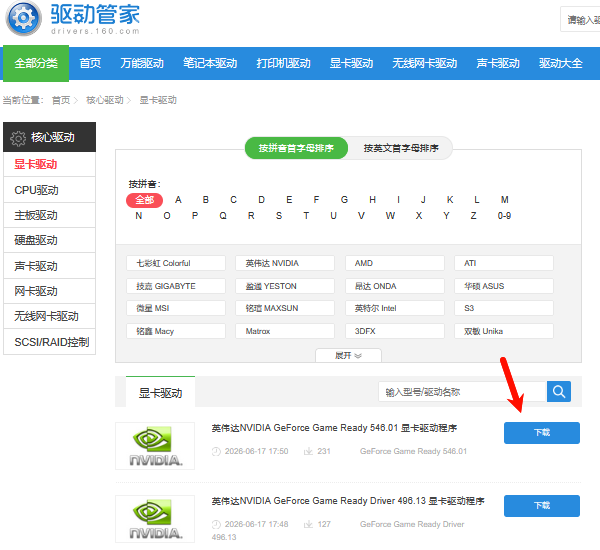600x550 pixels.
Task: Click 核心驱动 breadcrumb link
Action: (105, 100)
